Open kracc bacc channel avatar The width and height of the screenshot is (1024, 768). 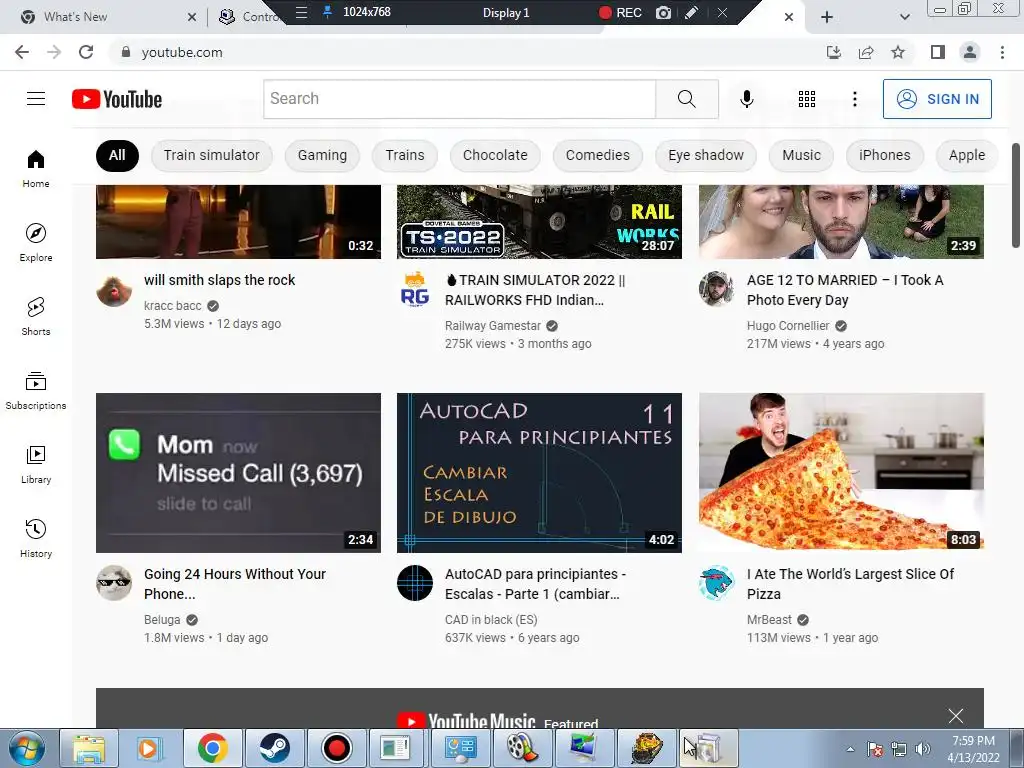pos(114,289)
